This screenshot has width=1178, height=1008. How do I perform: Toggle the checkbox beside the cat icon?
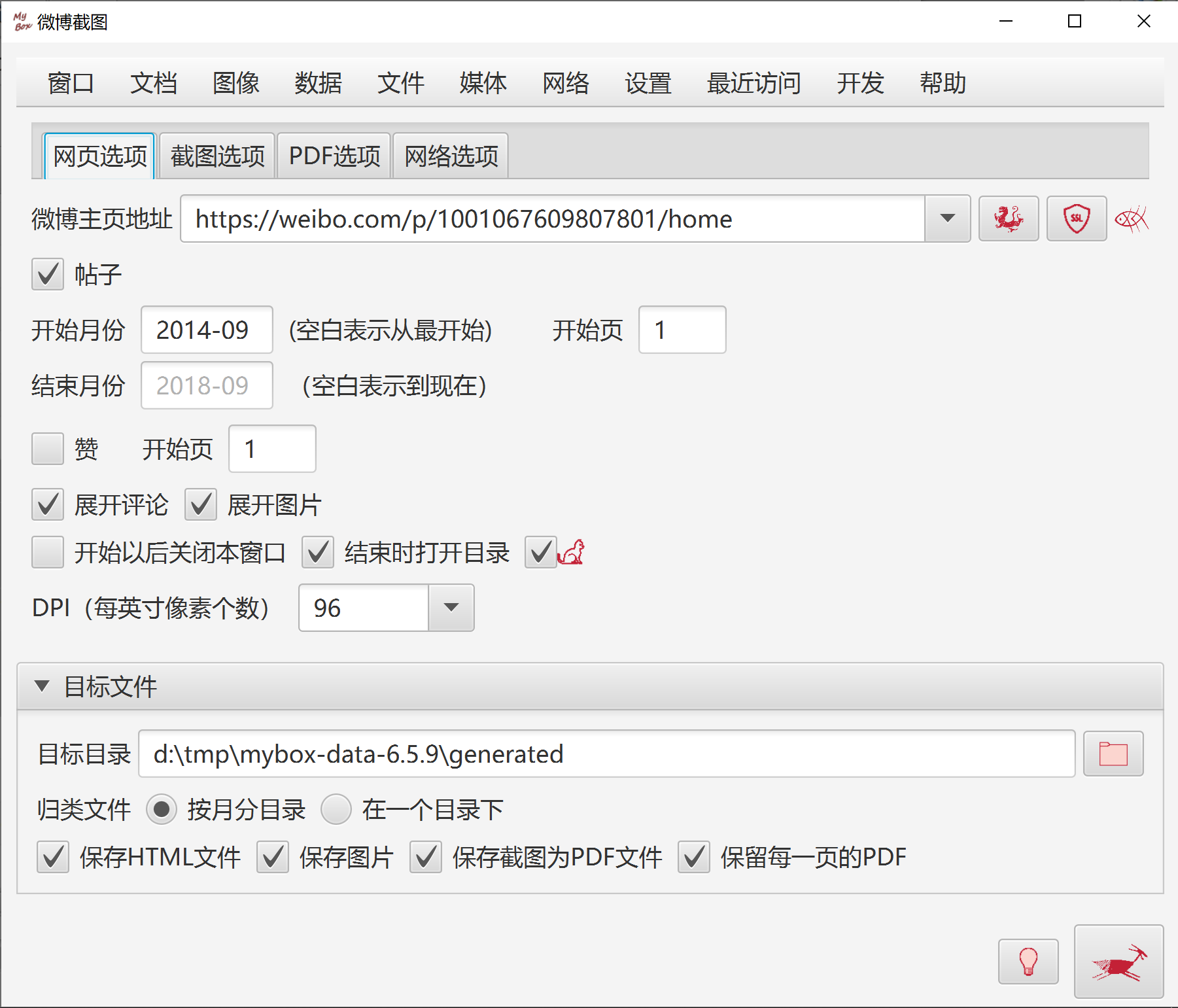click(541, 552)
